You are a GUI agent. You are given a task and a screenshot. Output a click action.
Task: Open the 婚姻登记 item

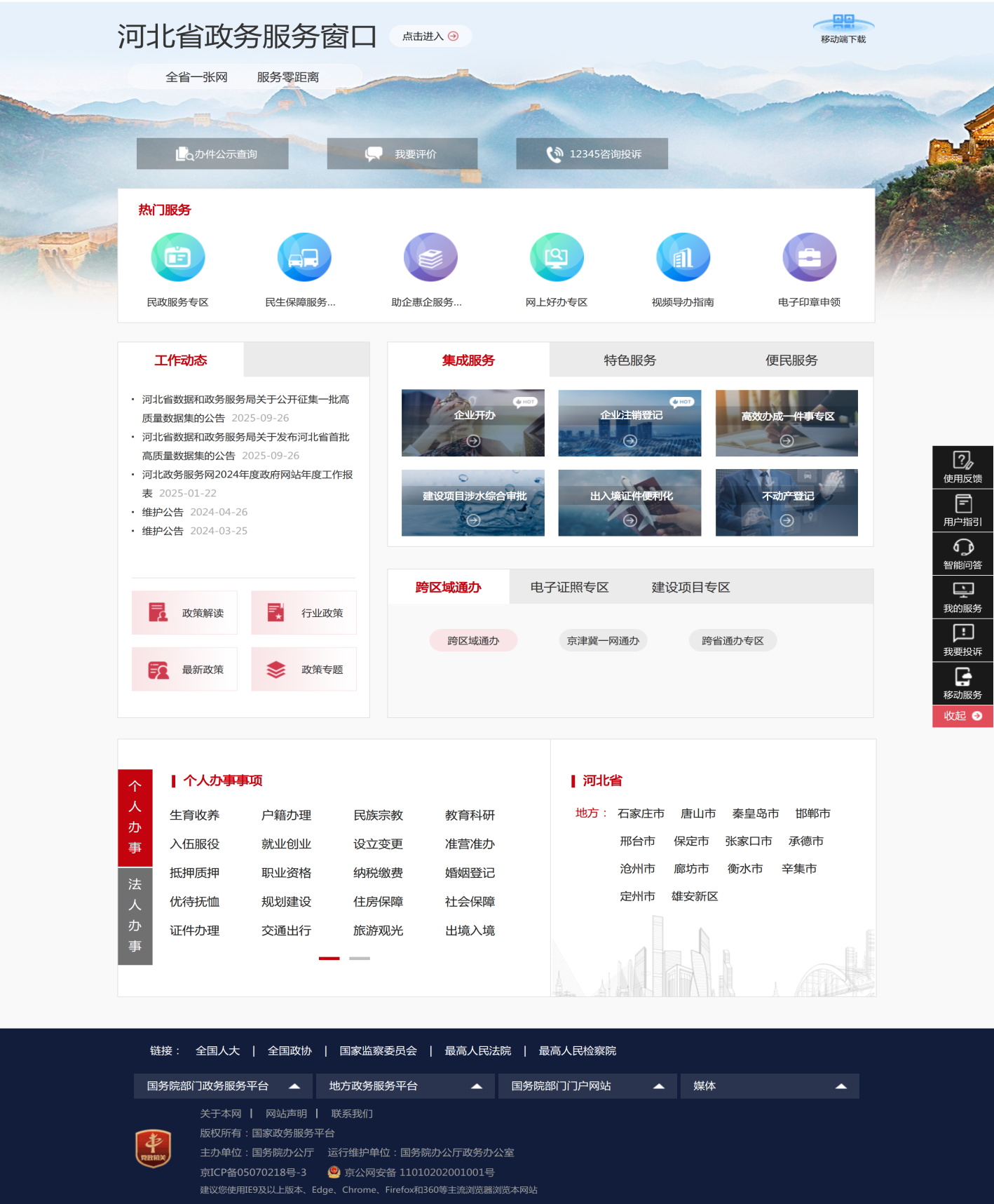[470, 872]
